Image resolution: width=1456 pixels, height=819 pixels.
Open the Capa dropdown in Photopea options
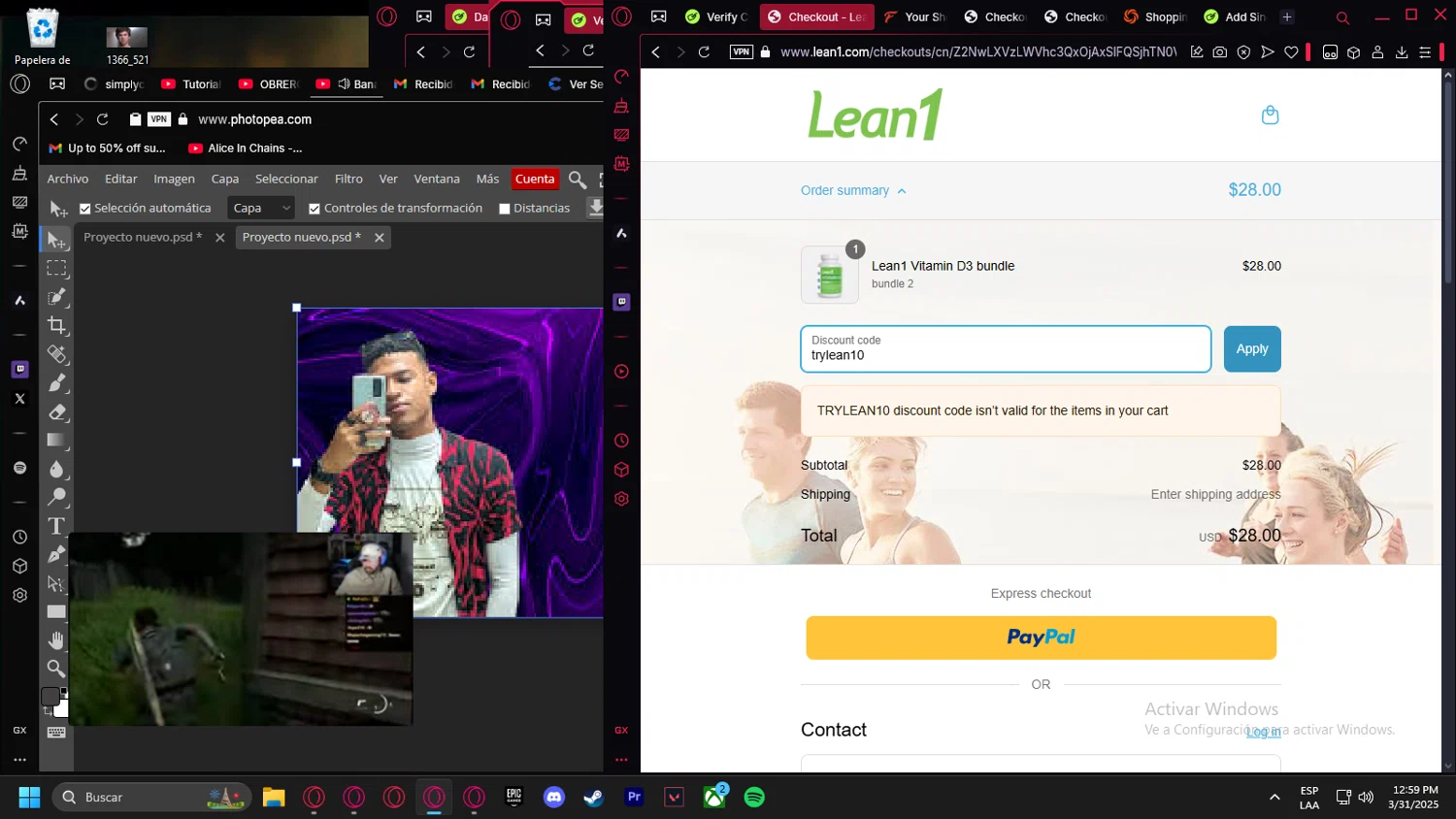pos(261,208)
